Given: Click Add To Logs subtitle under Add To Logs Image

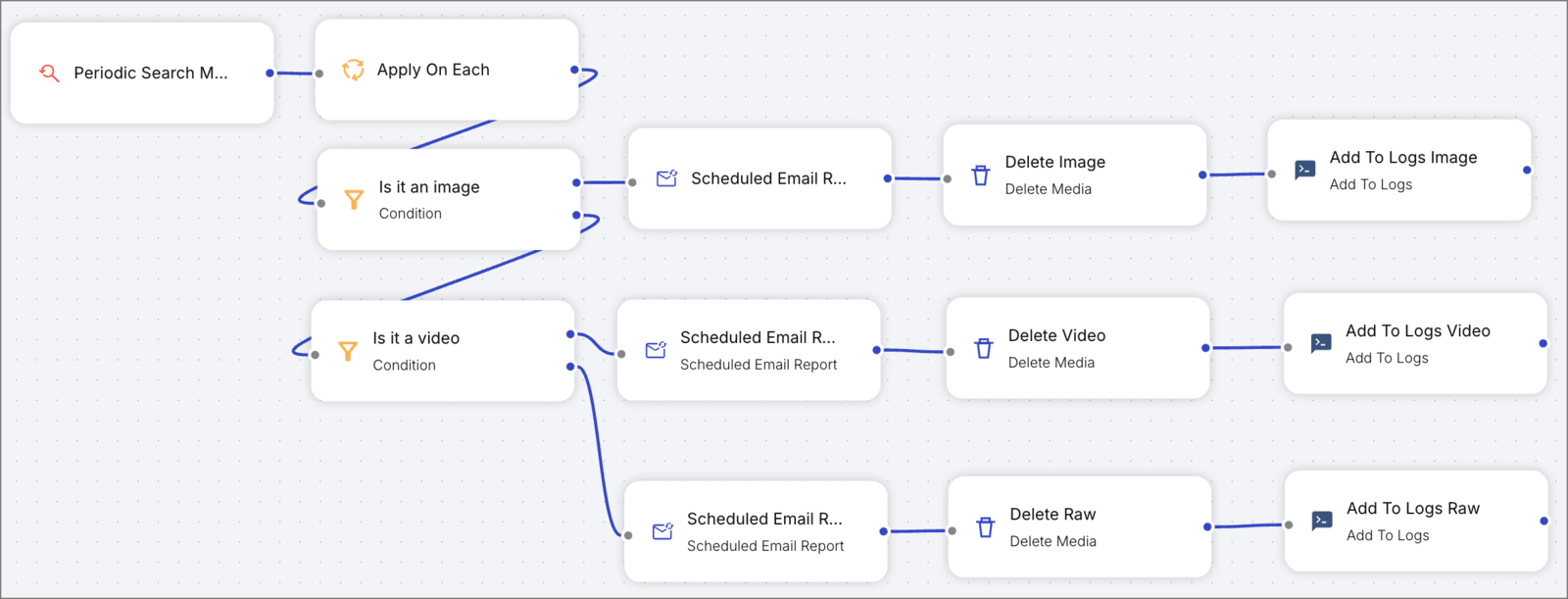Looking at the screenshot, I should 1371,184.
